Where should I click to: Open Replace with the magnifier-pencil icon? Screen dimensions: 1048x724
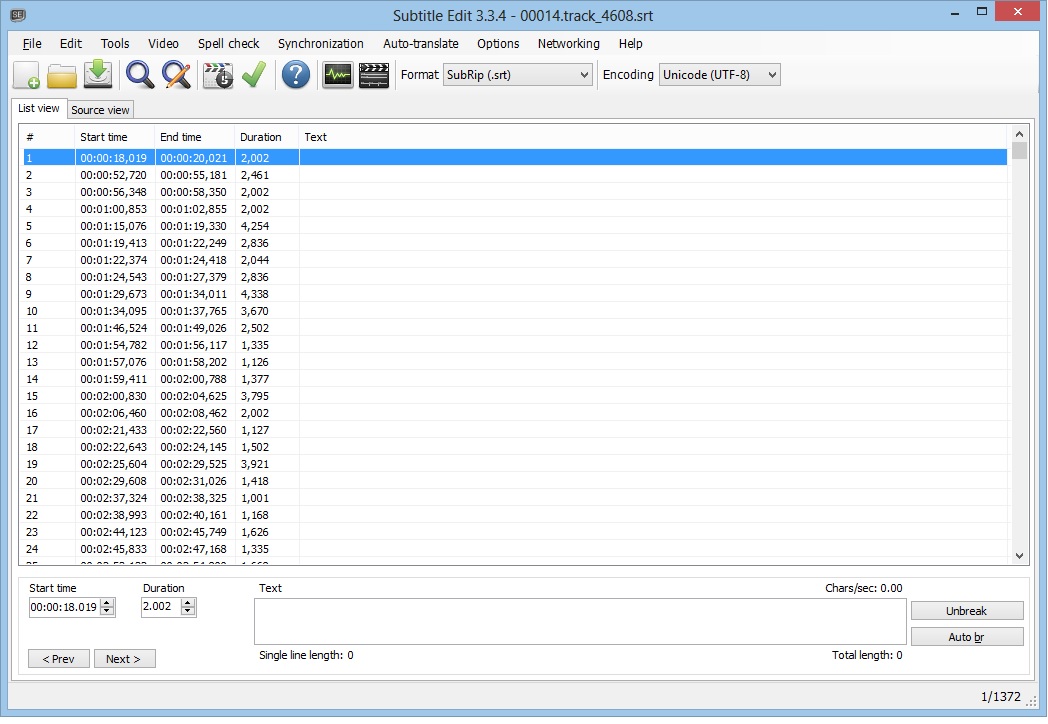(x=176, y=75)
